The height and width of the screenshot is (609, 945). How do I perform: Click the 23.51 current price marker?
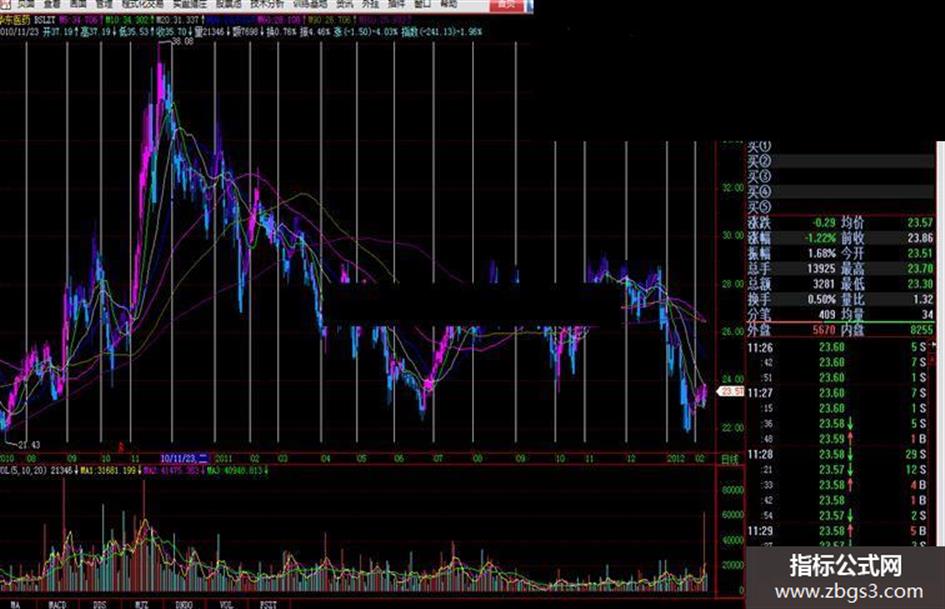730,392
